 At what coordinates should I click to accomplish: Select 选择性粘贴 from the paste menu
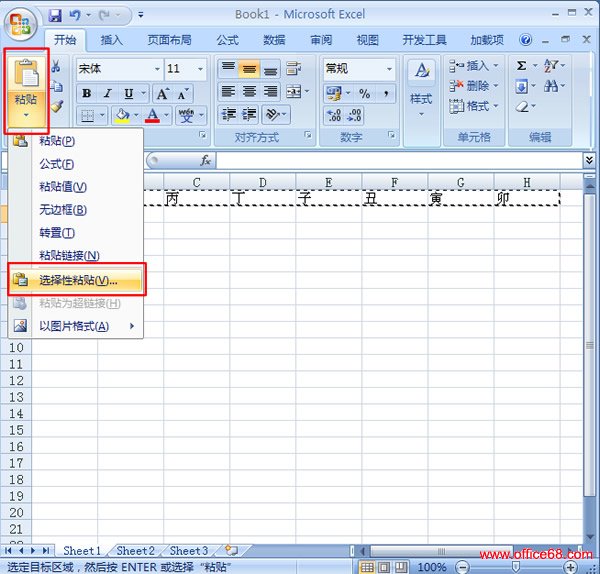point(78,280)
